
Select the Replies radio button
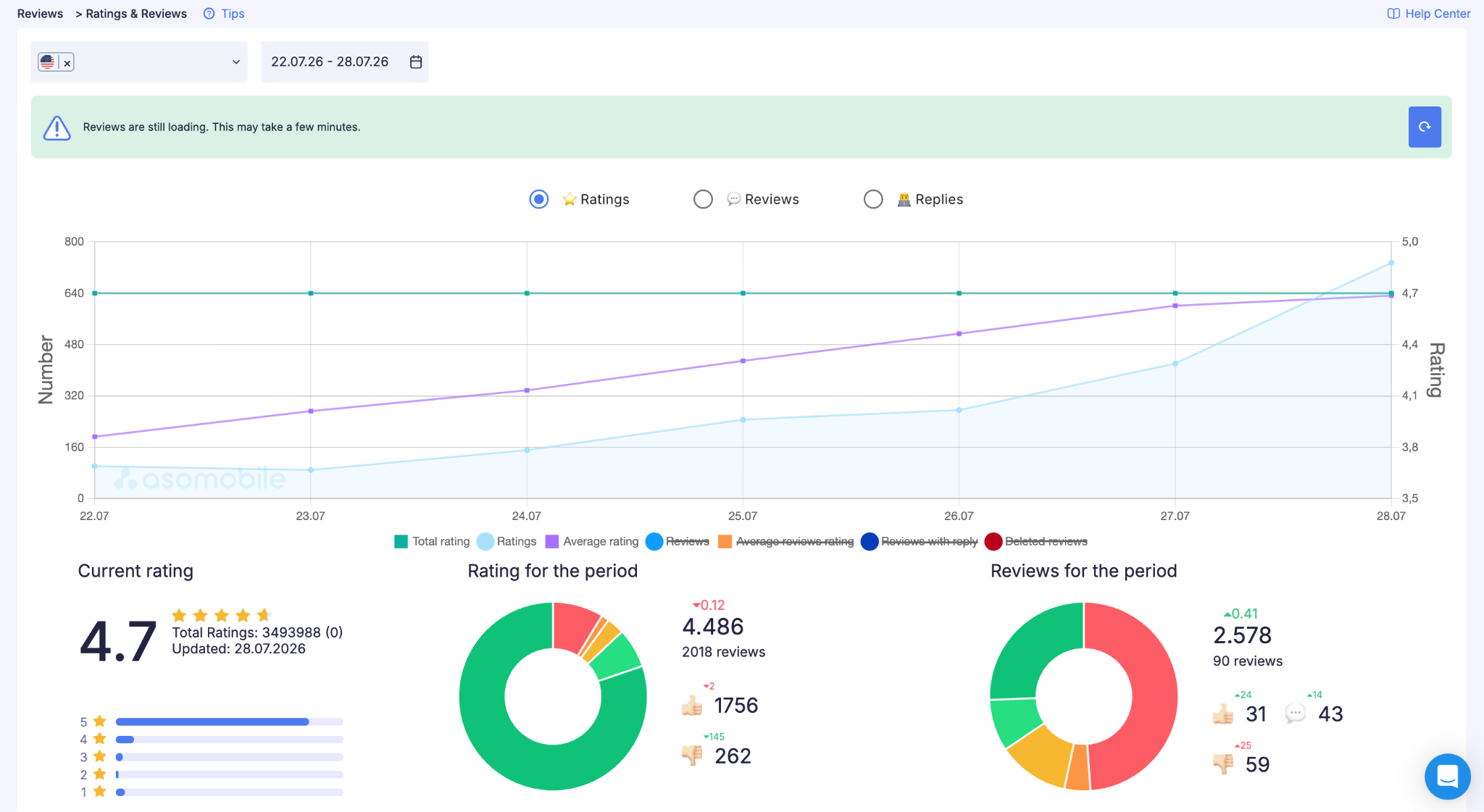pos(873,199)
